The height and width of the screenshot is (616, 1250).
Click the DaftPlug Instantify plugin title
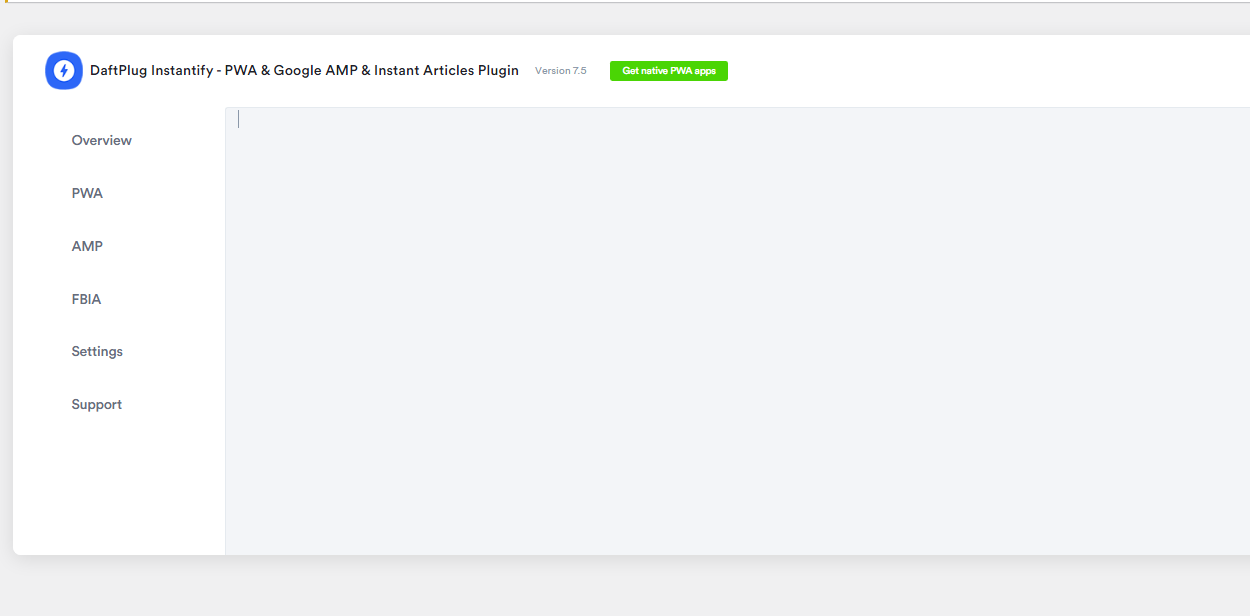pos(304,71)
